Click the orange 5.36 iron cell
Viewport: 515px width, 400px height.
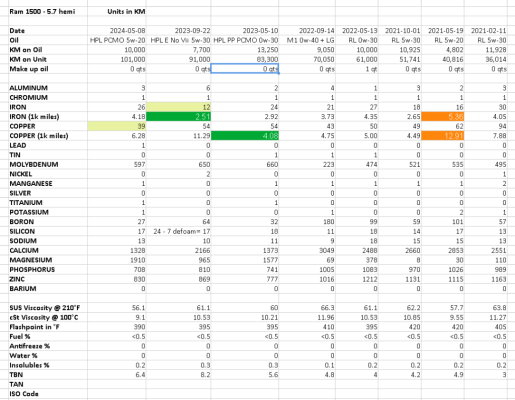point(443,117)
